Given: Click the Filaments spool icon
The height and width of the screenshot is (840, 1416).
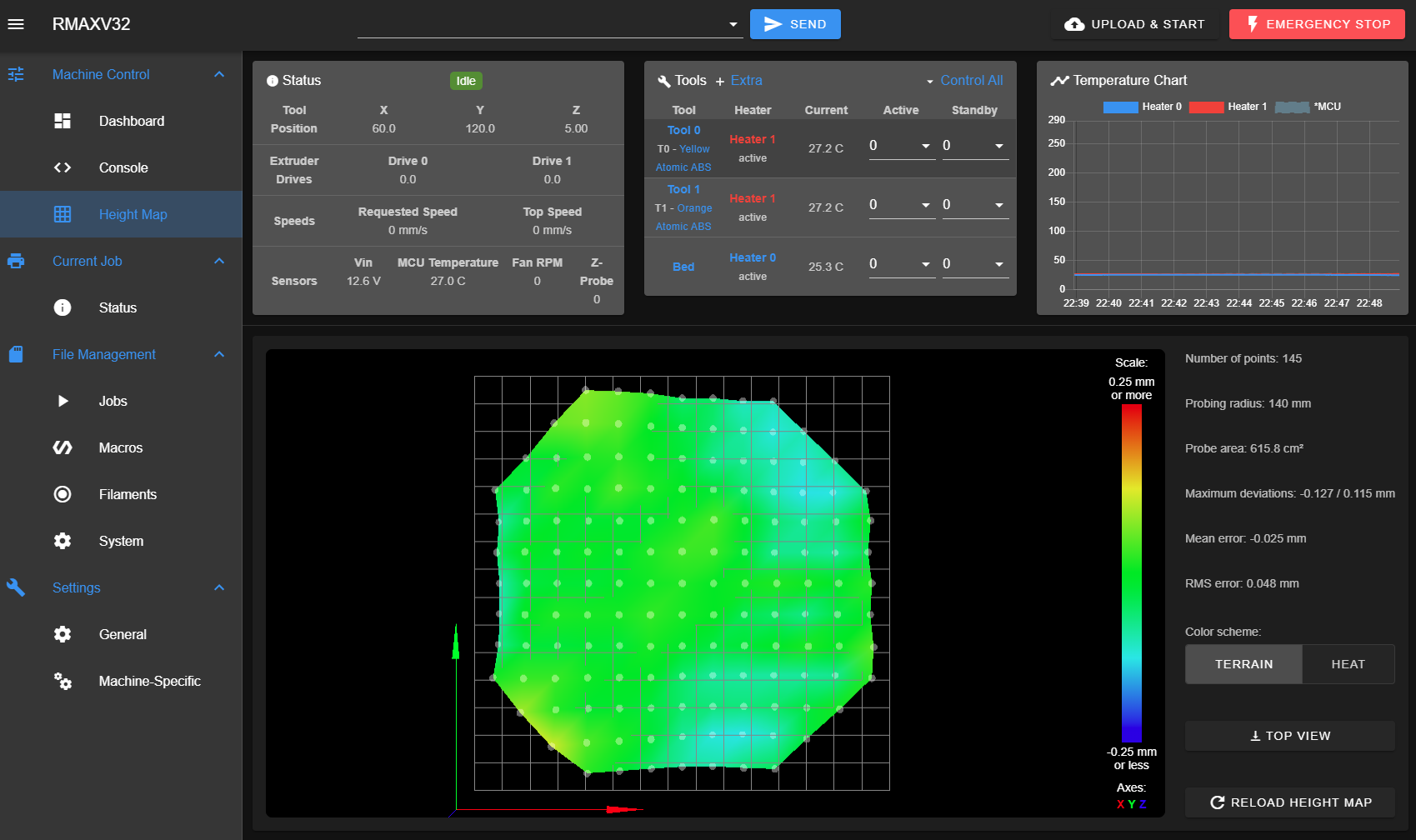Looking at the screenshot, I should tap(63, 494).
